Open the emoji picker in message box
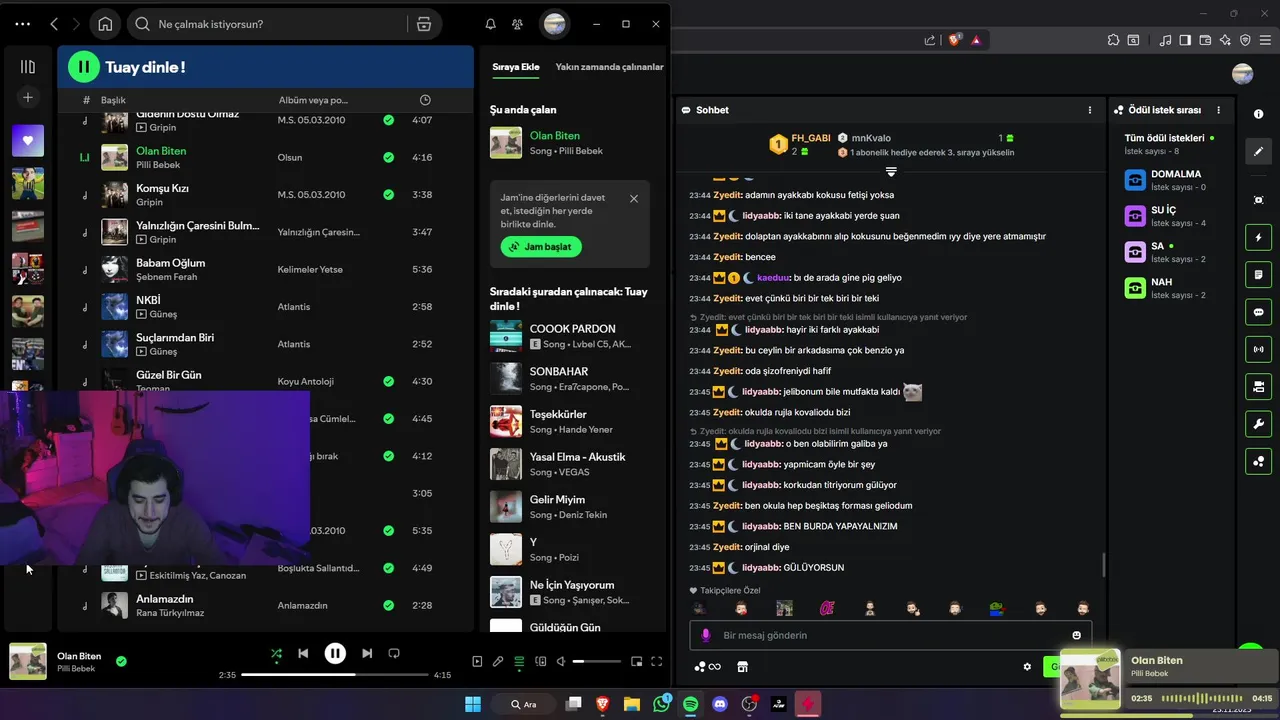This screenshot has width=1280, height=720. tap(1077, 635)
